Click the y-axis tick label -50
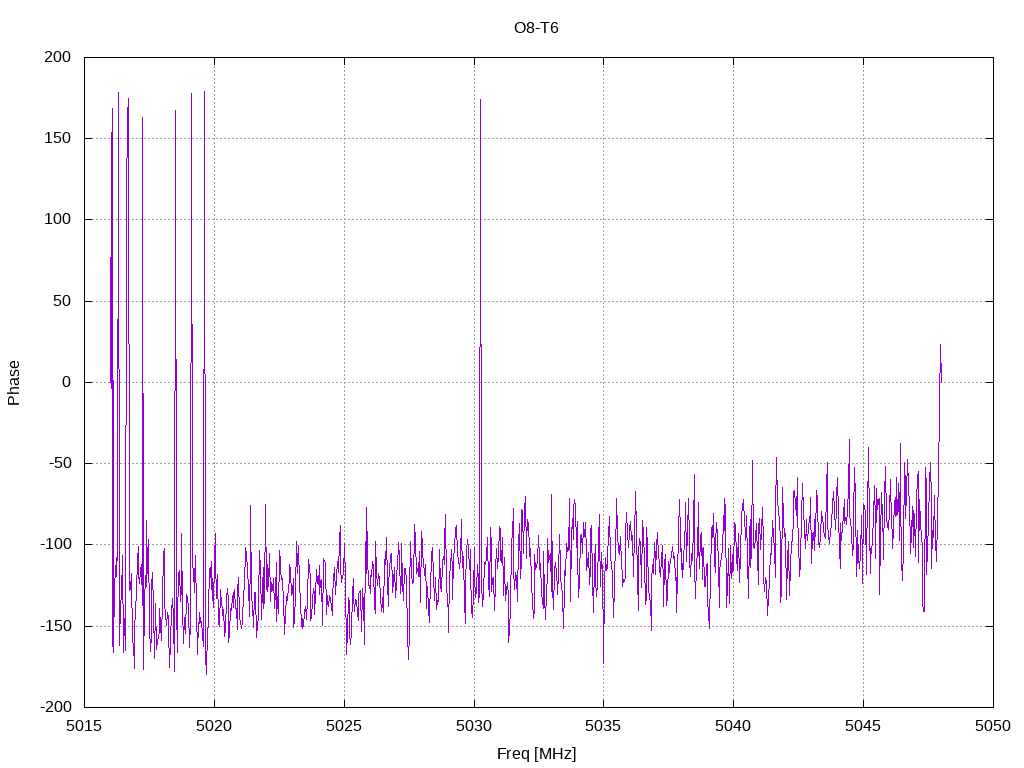 coord(59,464)
